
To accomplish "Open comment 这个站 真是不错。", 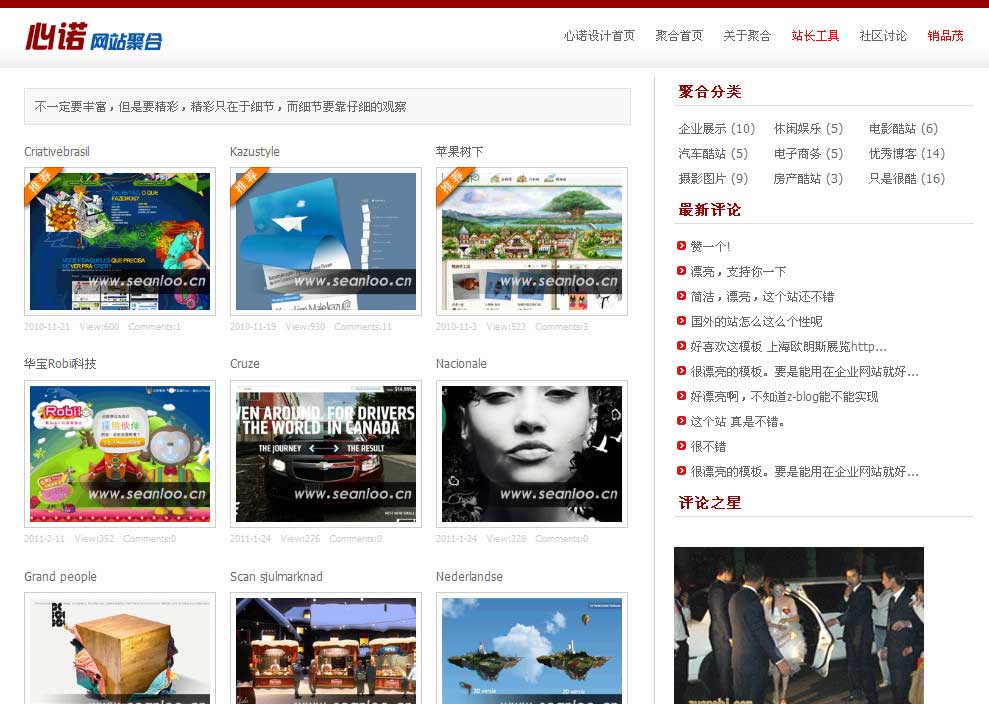I will pyautogui.click(x=737, y=422).
